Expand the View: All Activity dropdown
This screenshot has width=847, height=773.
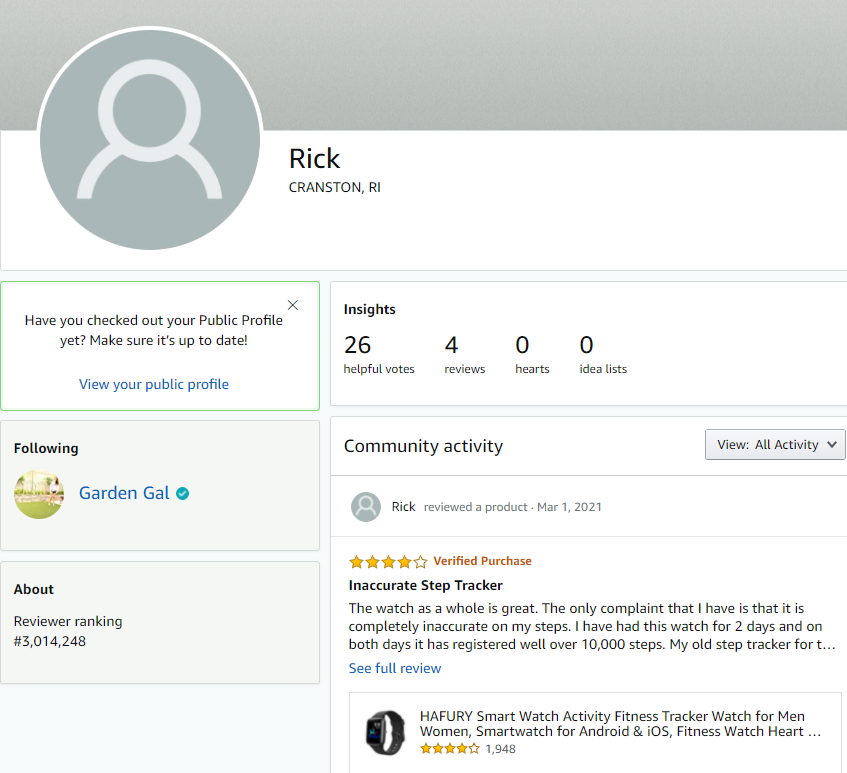pyautogui.click(x=775, y=445)
